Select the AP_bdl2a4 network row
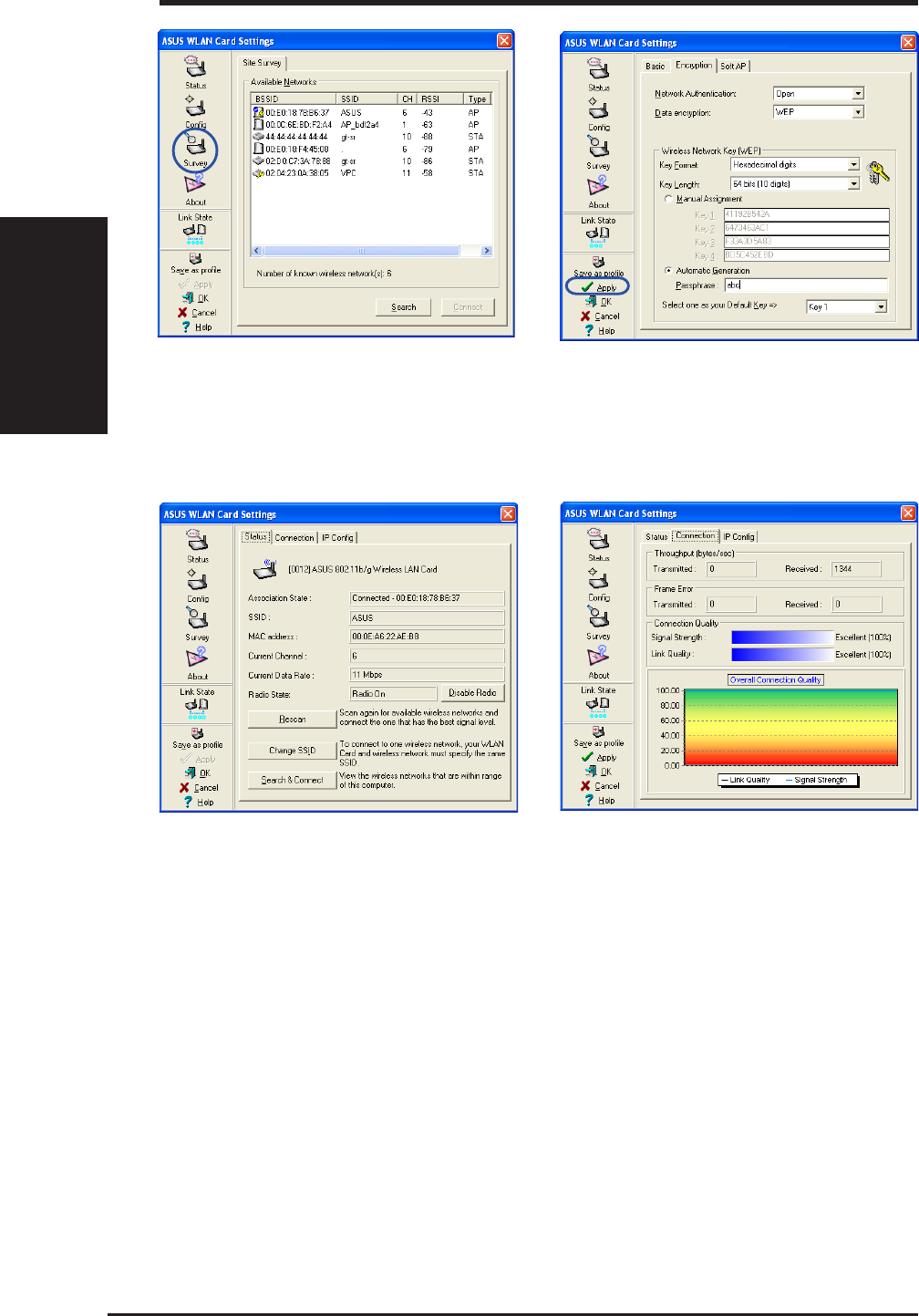Viewport: 919px width, 1316px height. pos(372,125)
